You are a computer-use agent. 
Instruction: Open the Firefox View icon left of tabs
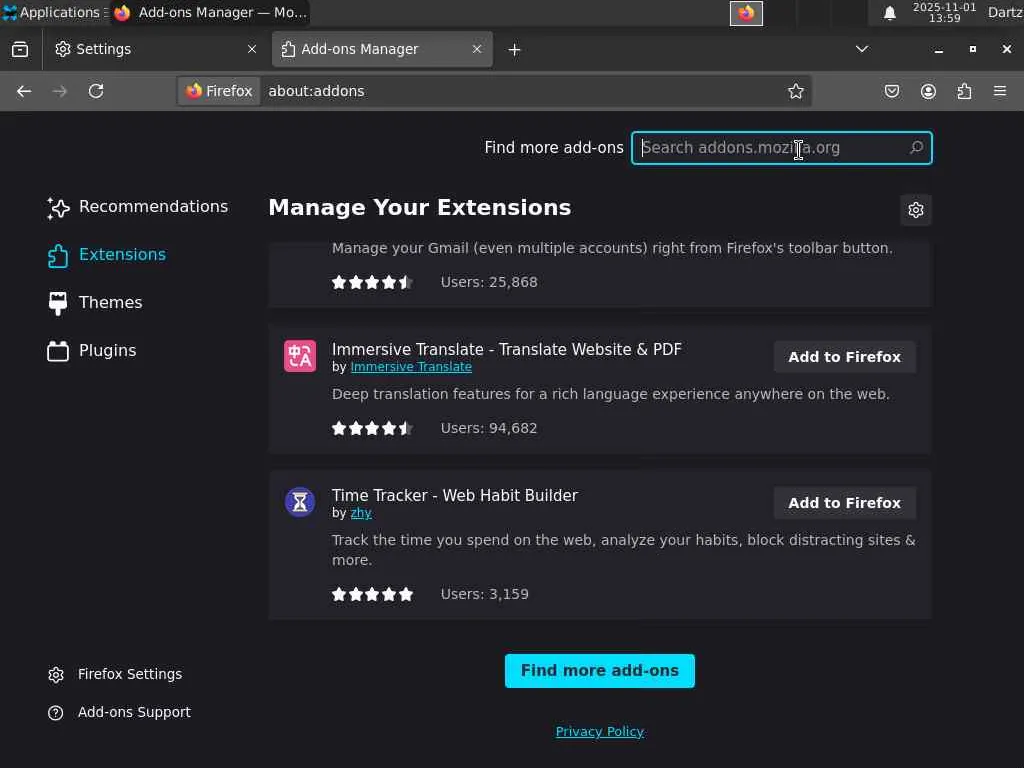20,50
